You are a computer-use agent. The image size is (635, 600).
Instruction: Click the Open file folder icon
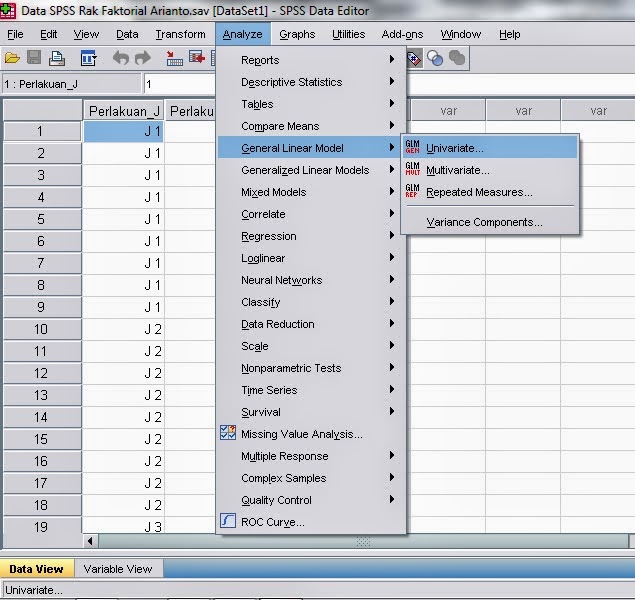[x=12, y=59]
